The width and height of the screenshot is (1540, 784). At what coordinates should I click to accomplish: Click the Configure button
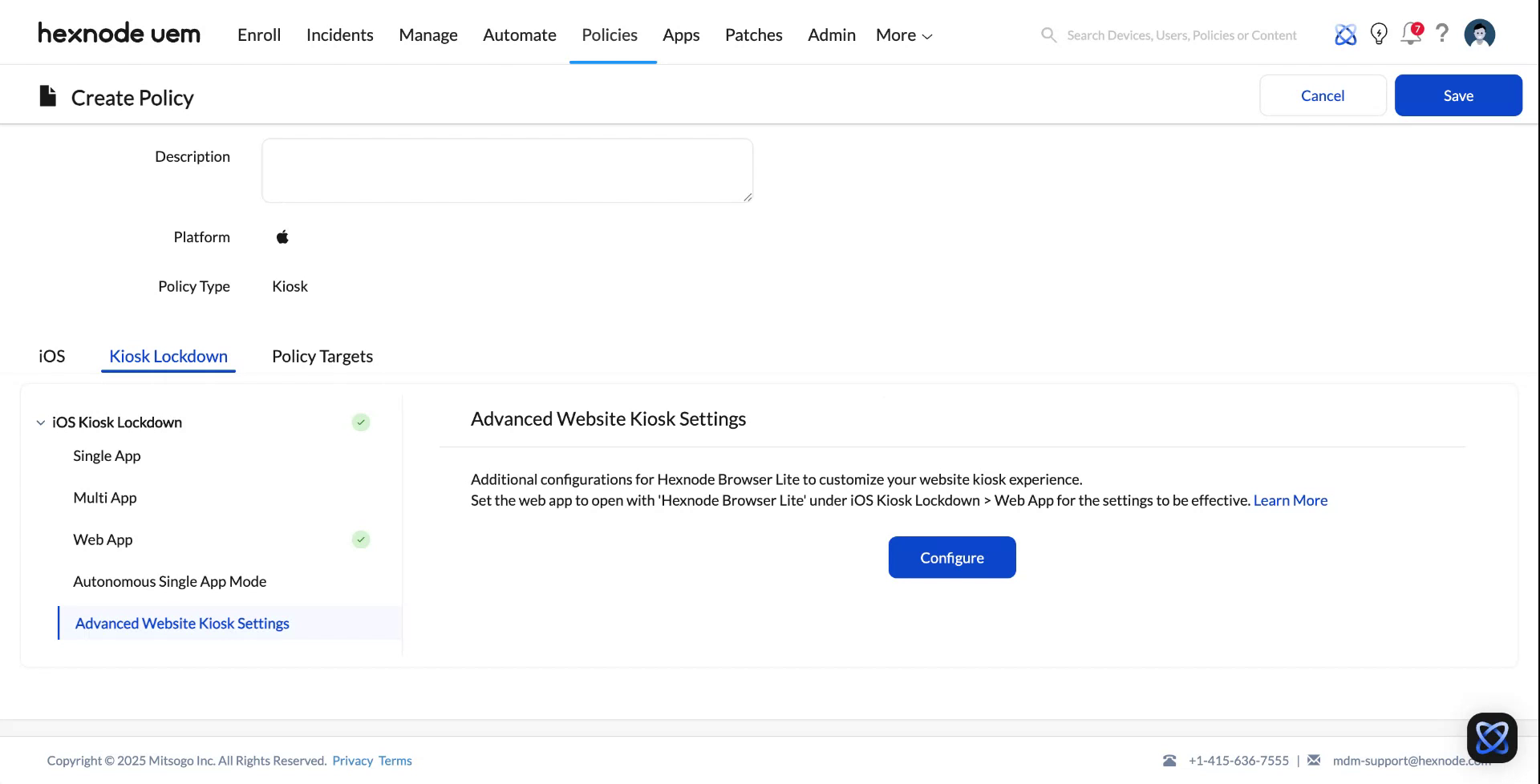[952, 557]
